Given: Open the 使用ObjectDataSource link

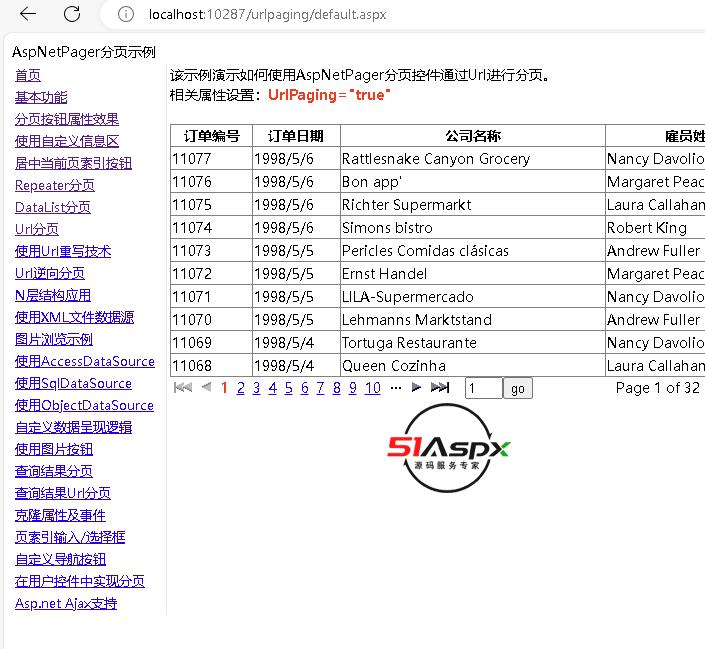Looking at the screenshot, I should point(84,406).
